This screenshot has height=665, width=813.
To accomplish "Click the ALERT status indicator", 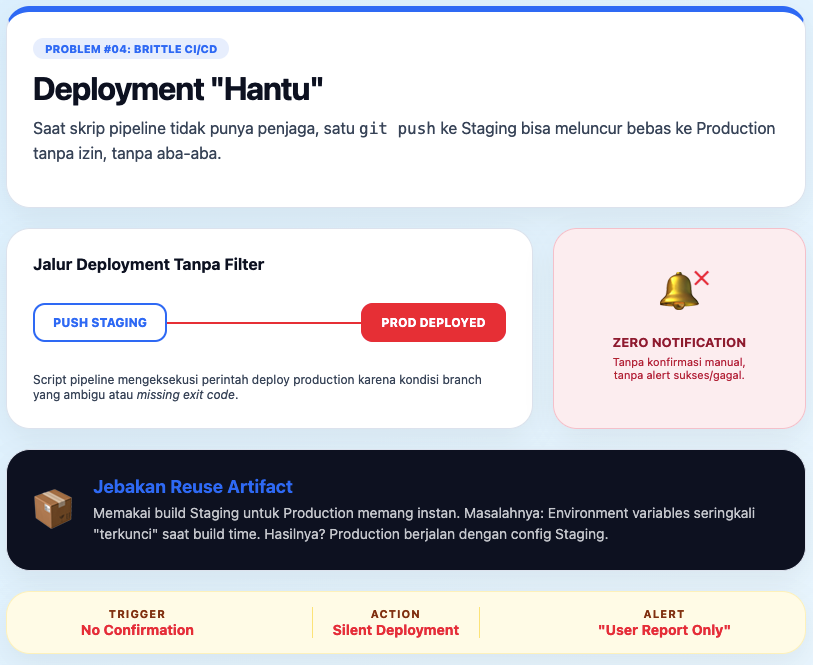I will click(x=664, y=614).
